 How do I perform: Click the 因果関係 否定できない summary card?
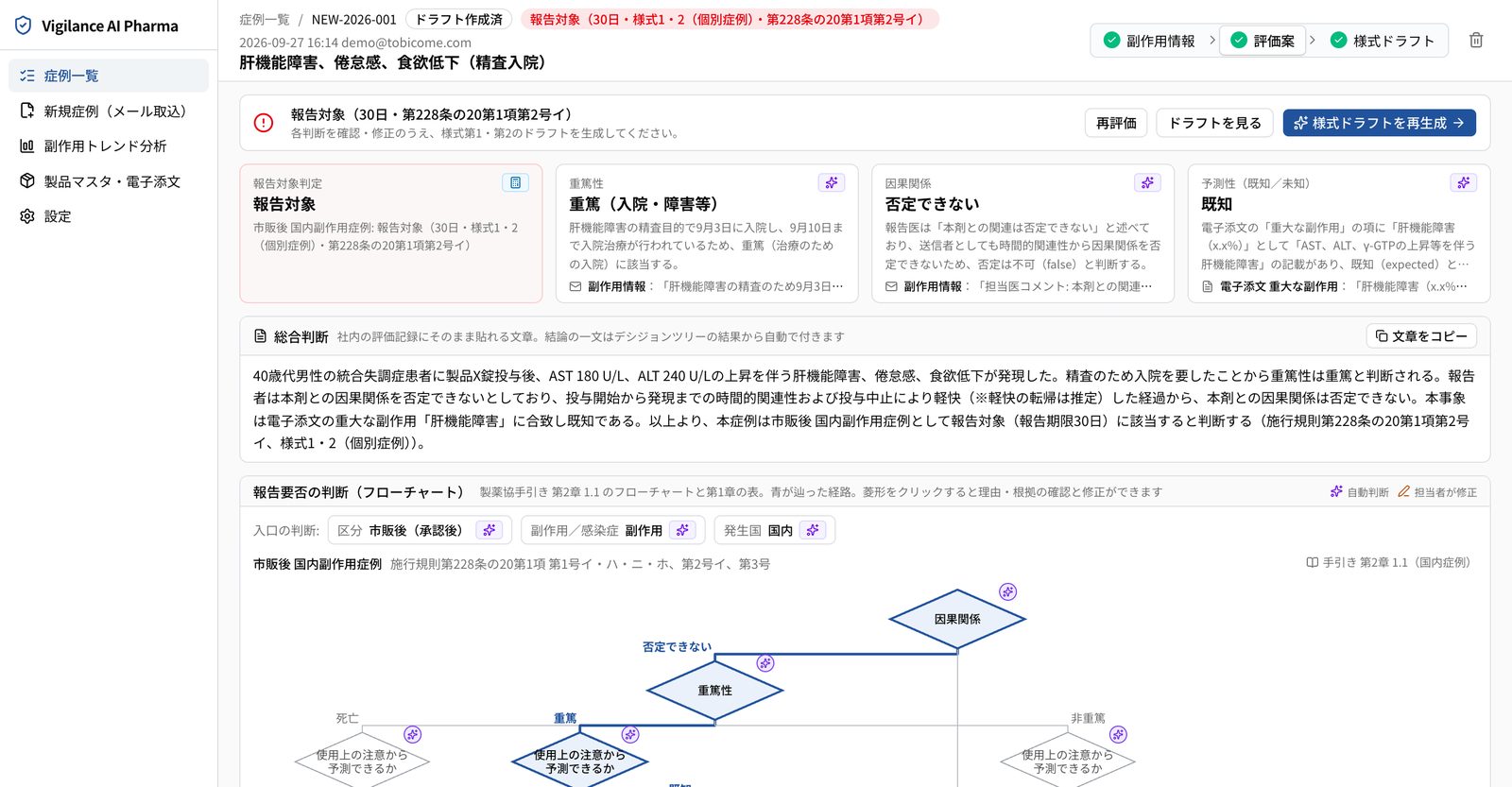(1022, 233)
